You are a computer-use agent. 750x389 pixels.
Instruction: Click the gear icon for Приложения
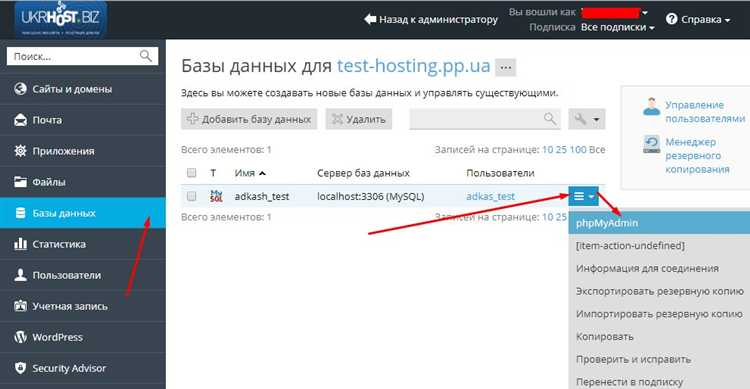pos(20,151)
